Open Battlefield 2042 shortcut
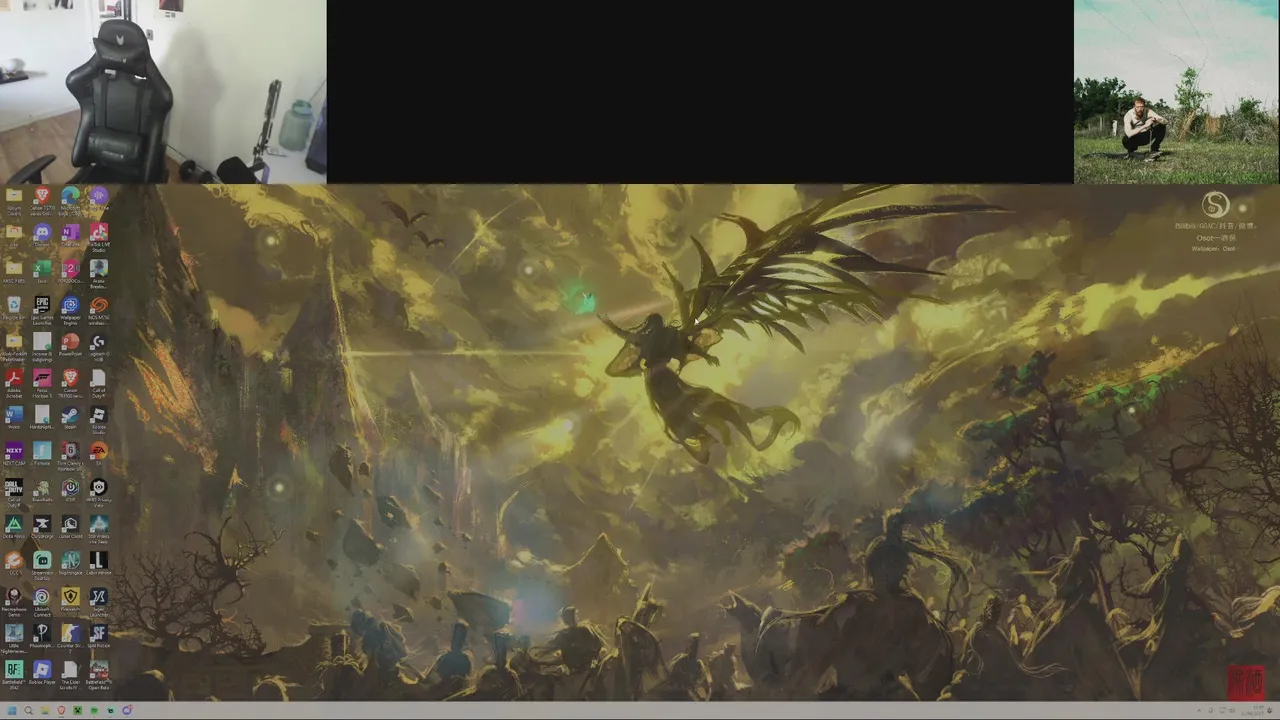 point(14,676)
